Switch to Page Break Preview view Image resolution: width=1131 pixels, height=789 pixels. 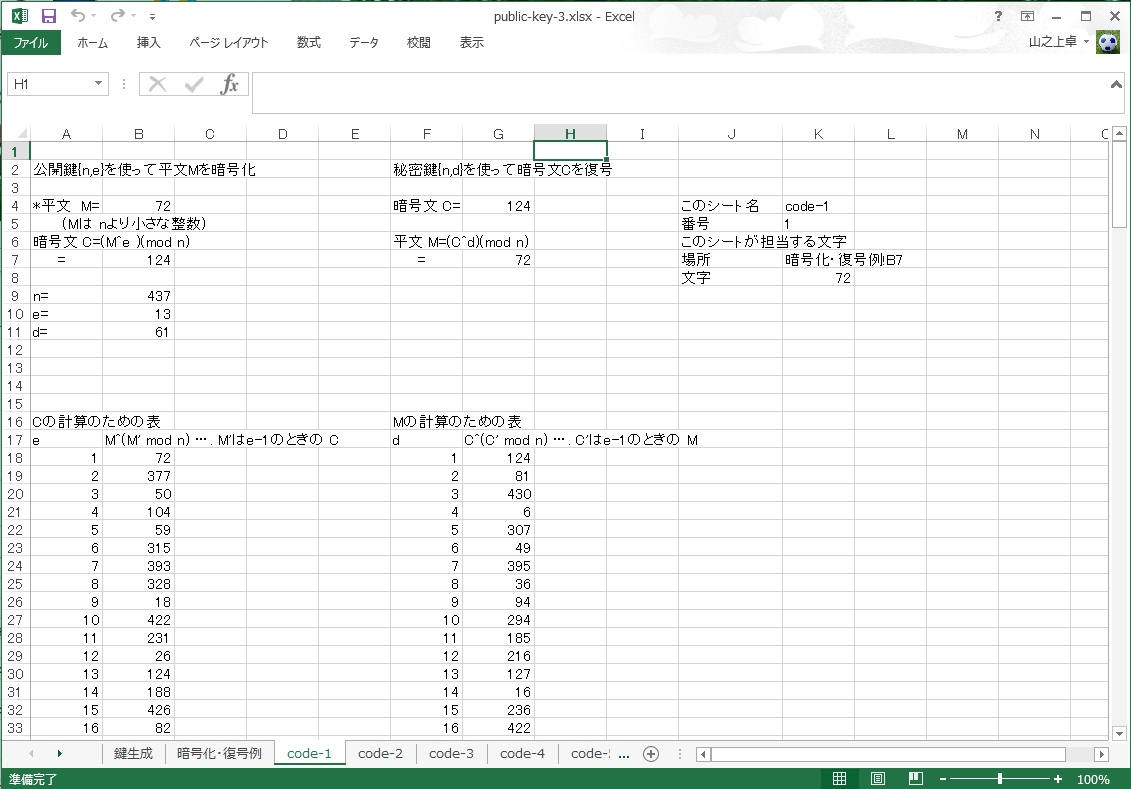(x=914, y=779)
